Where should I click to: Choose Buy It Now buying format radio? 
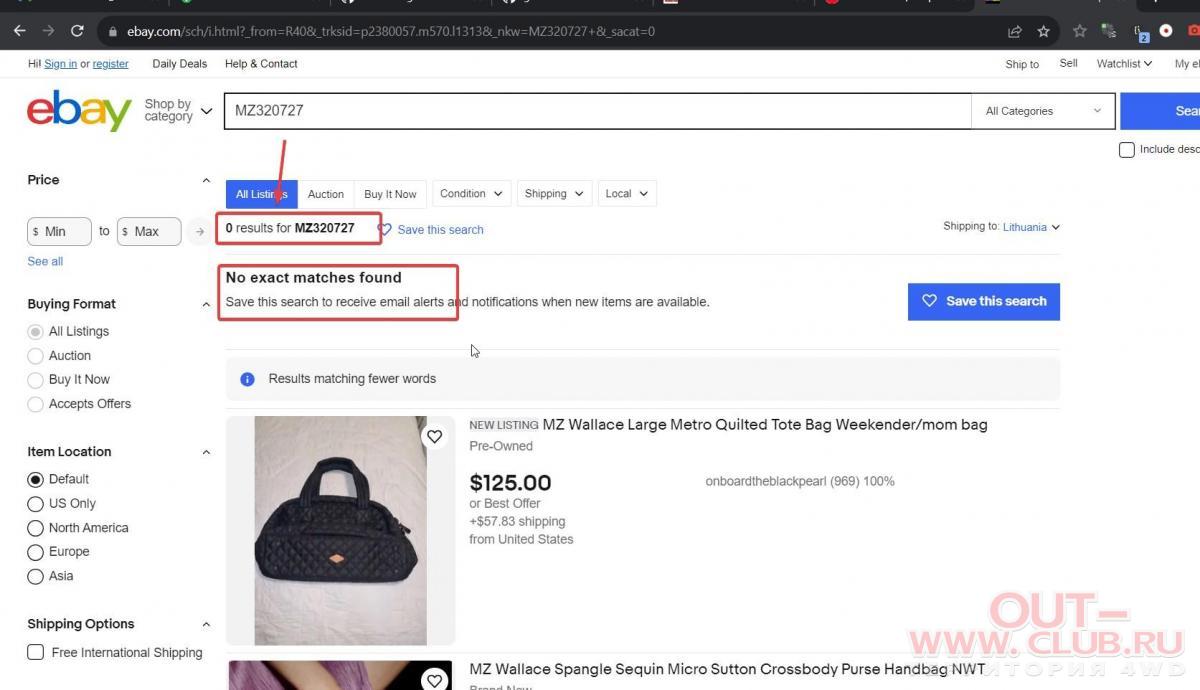coord(35,379)
